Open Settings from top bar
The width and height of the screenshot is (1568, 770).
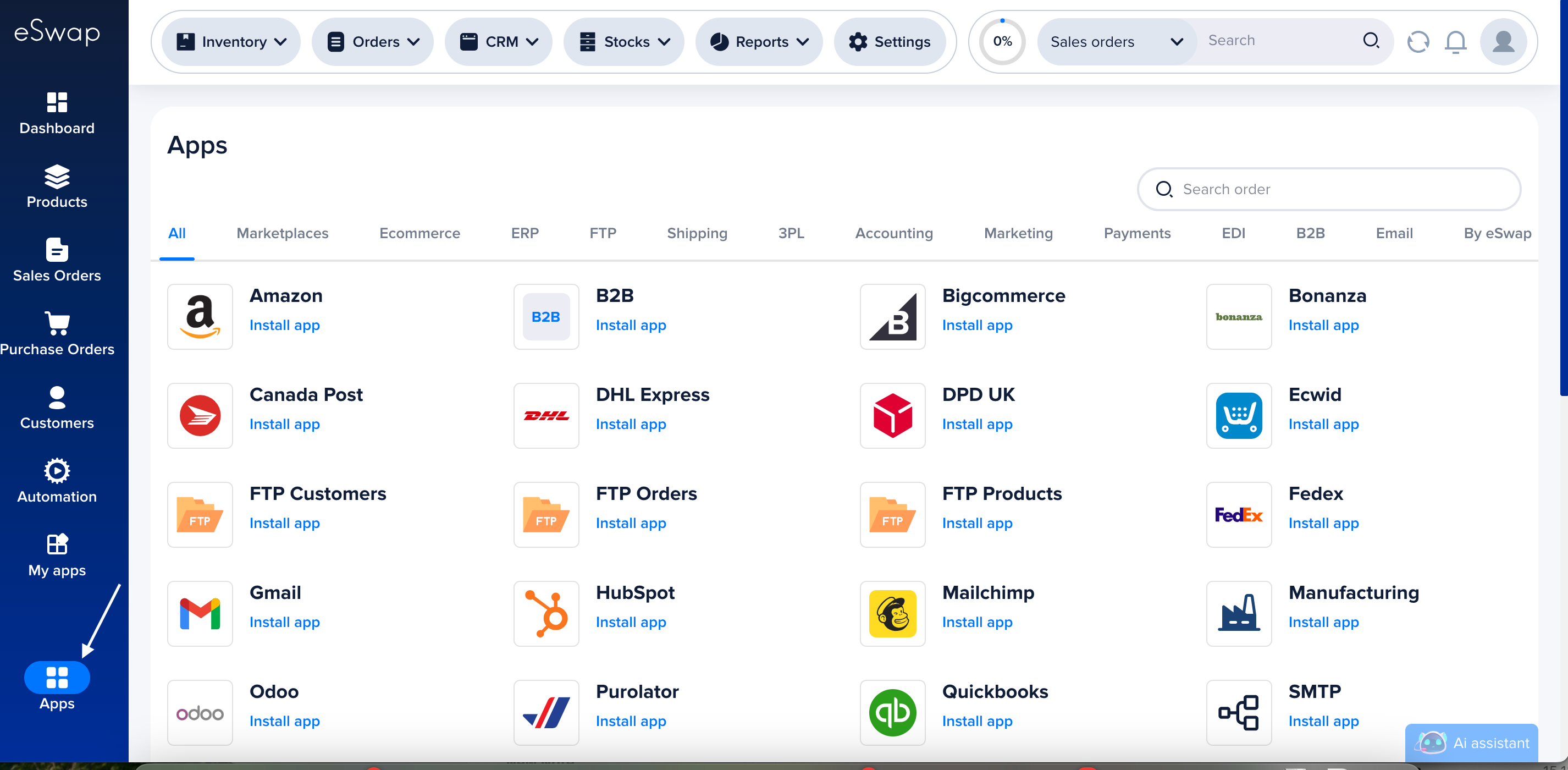tap(890, 41)
